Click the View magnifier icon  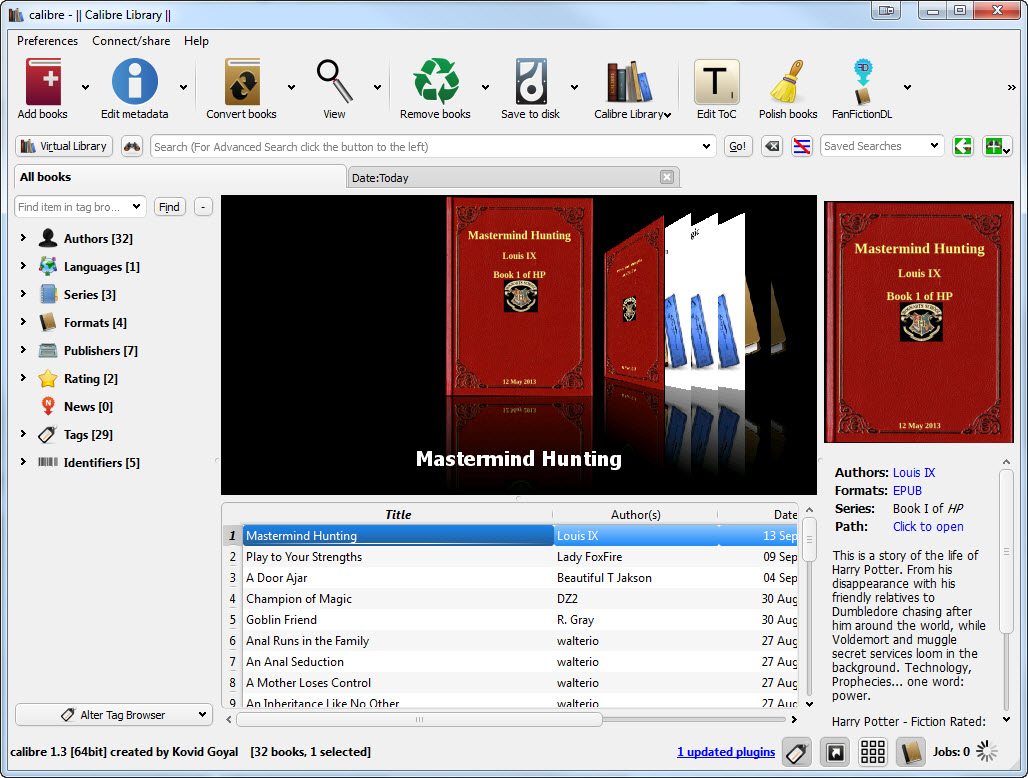[x=334, y=82]
